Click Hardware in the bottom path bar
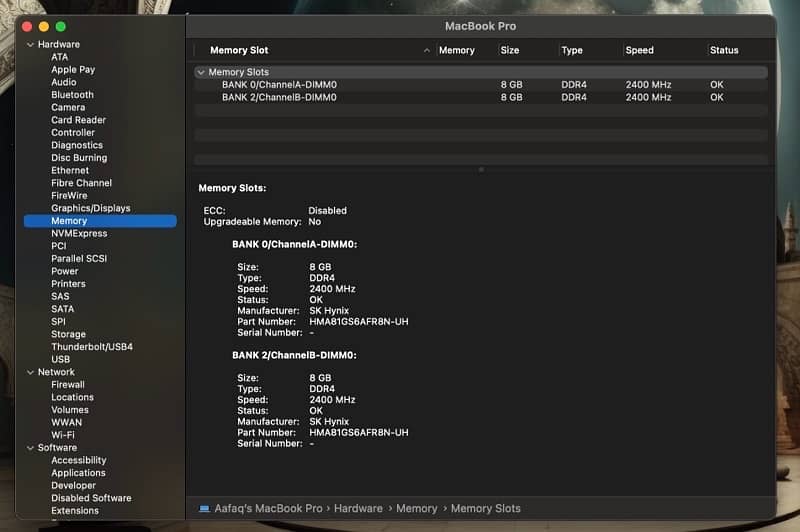Viewport: 800px width, 532px height. tap(359, 509)
